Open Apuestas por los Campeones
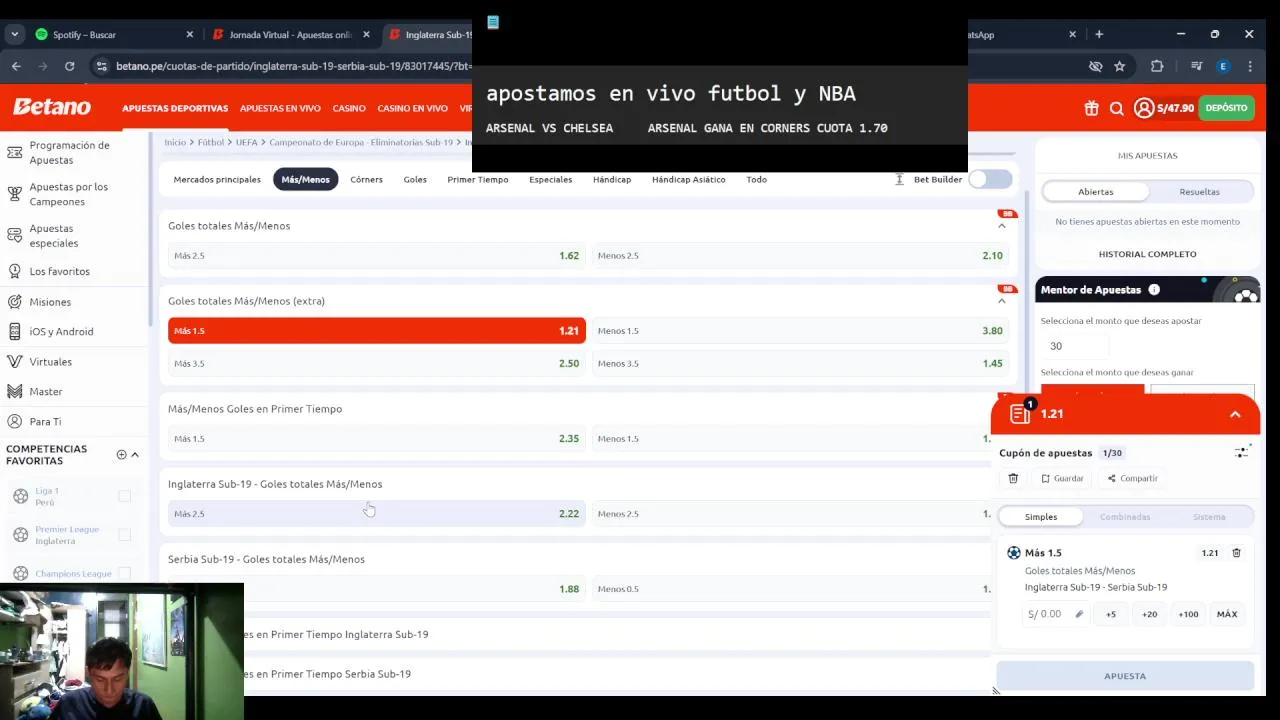This screenshot has width=1280, height=720. [x=70, y=194]
